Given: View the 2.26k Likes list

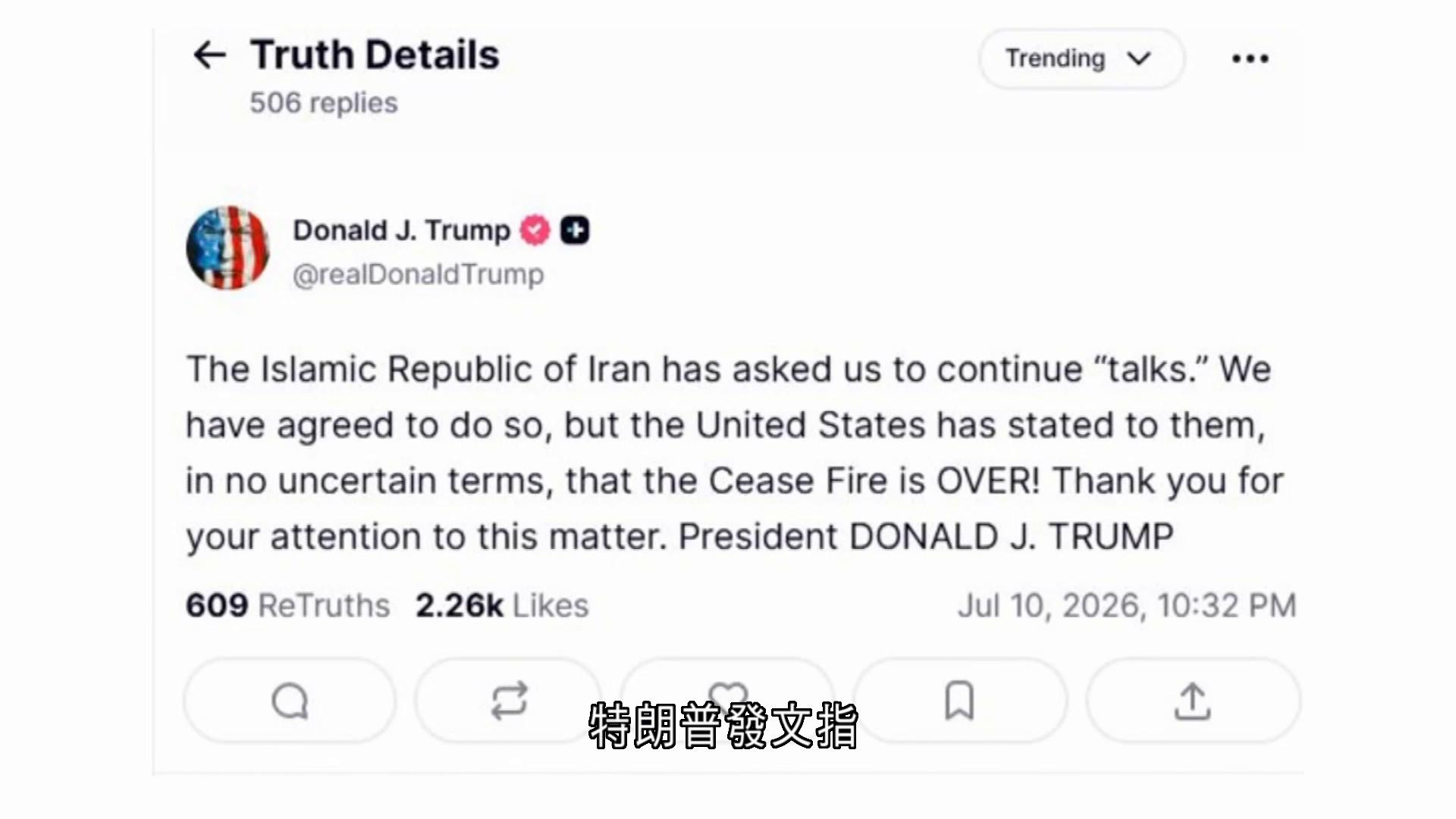Looking at the screenshot, I should click(x=502, y=605).
